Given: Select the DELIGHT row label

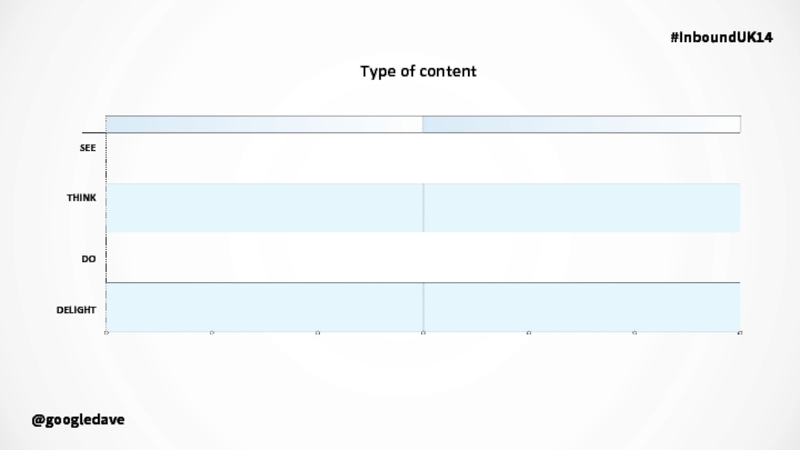Looking at the screenshot, I should pyautogui.click(x=76, y=310).
